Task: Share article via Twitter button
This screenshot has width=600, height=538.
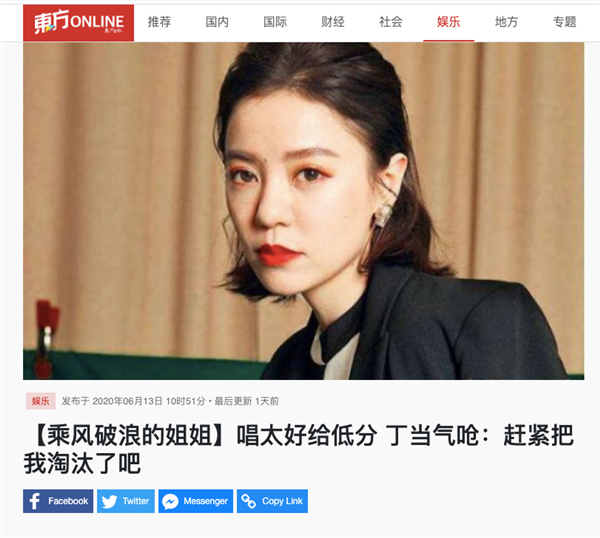Action: tap(126, 501)
